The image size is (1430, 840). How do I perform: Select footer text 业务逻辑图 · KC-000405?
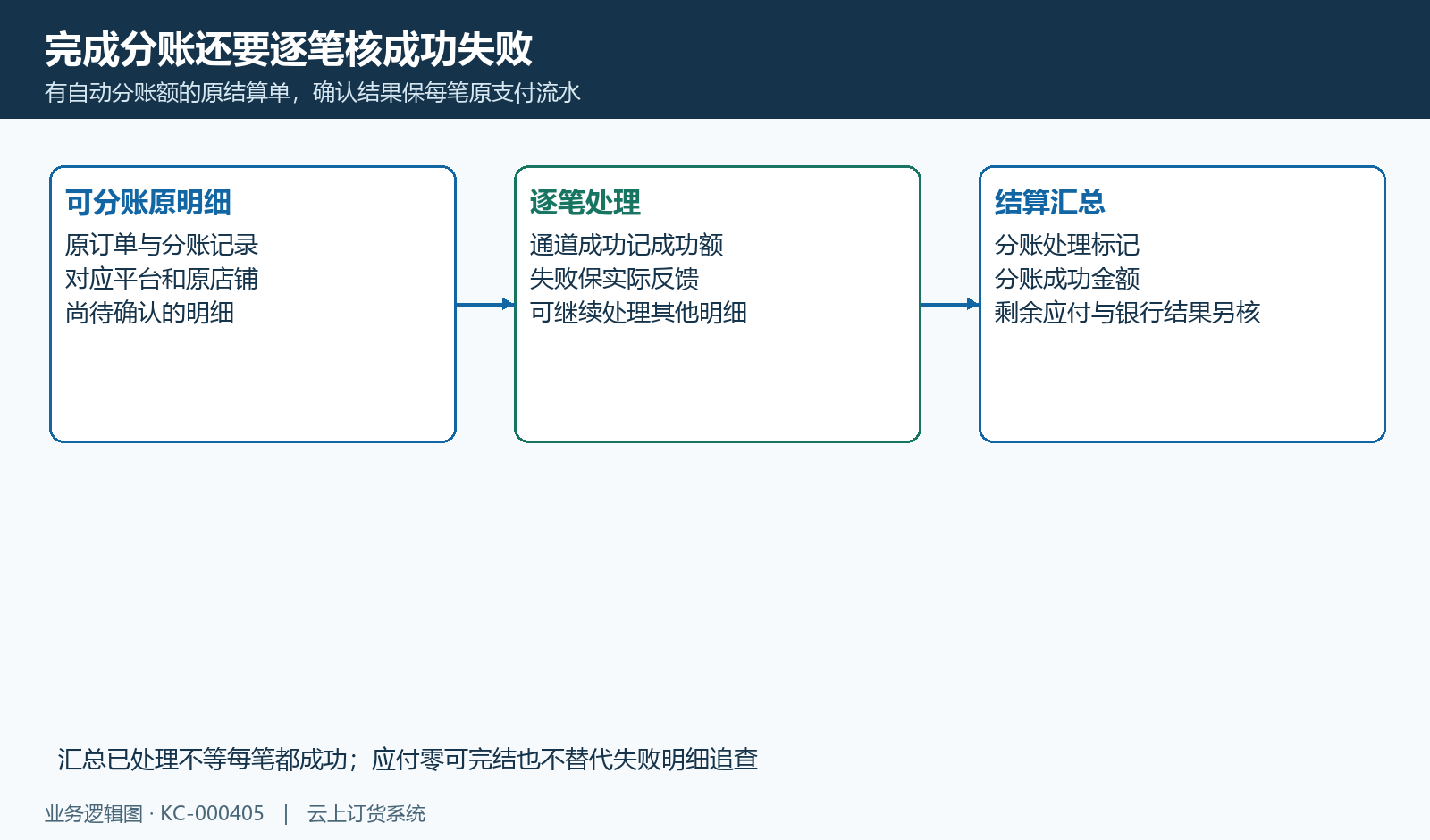click(x=155, y=814)
